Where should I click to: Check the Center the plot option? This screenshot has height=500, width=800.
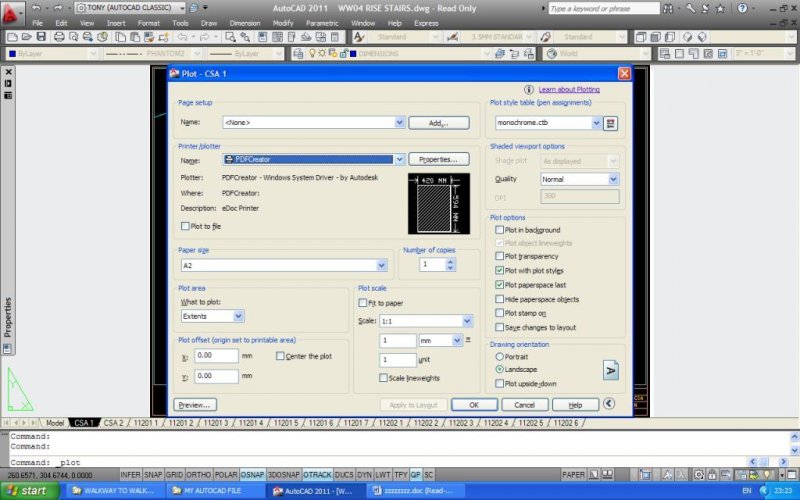(278, 356)
